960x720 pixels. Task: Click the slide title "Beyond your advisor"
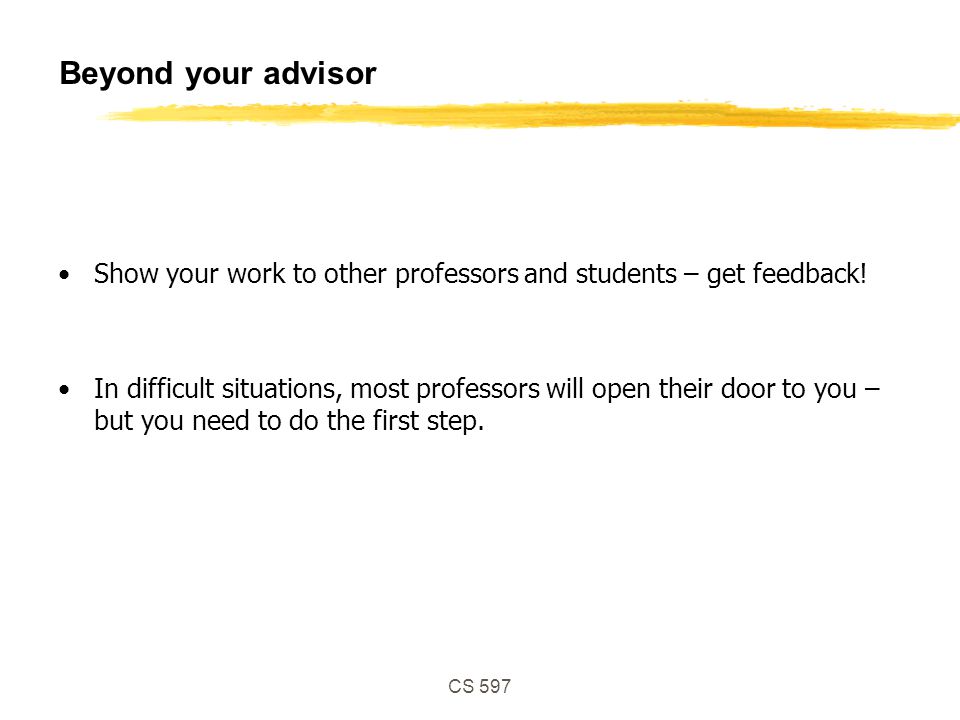click(218, 74)
